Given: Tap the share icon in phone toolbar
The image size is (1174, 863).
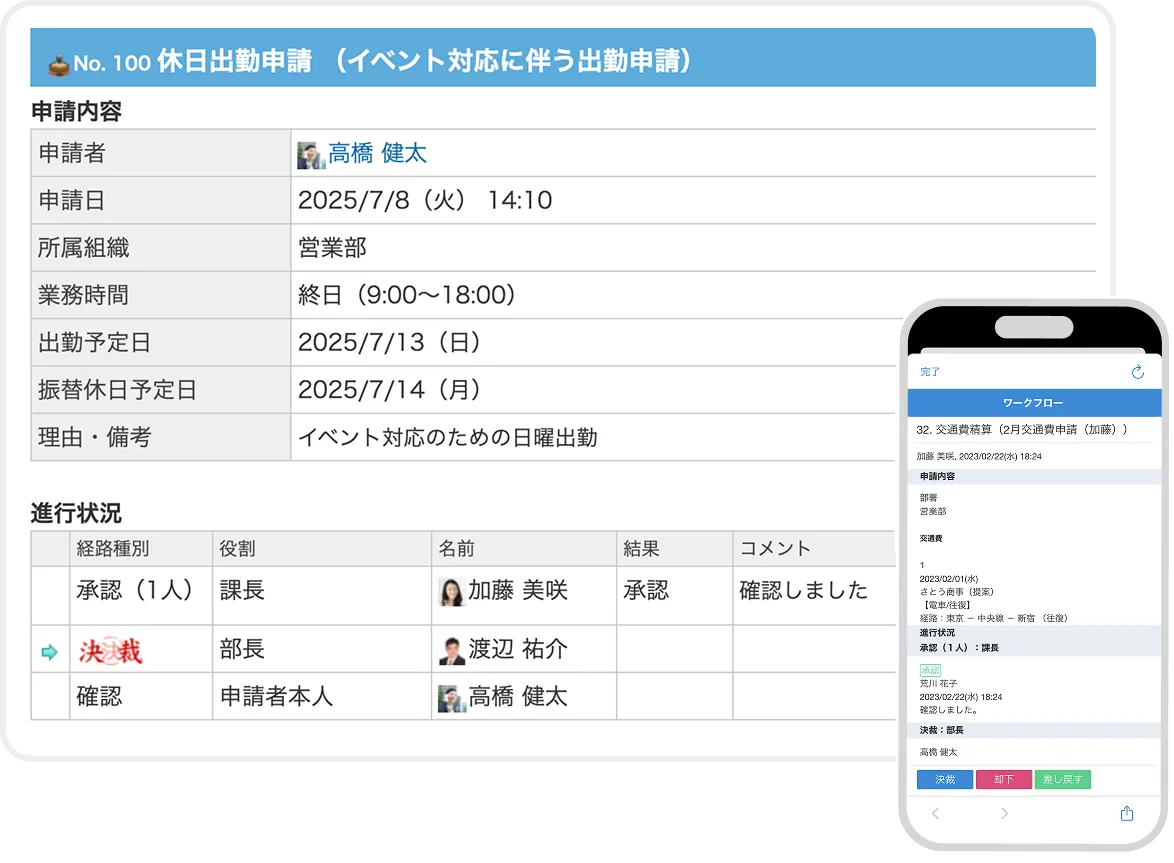Looking at the screenshot, I should click(1127, 813).
